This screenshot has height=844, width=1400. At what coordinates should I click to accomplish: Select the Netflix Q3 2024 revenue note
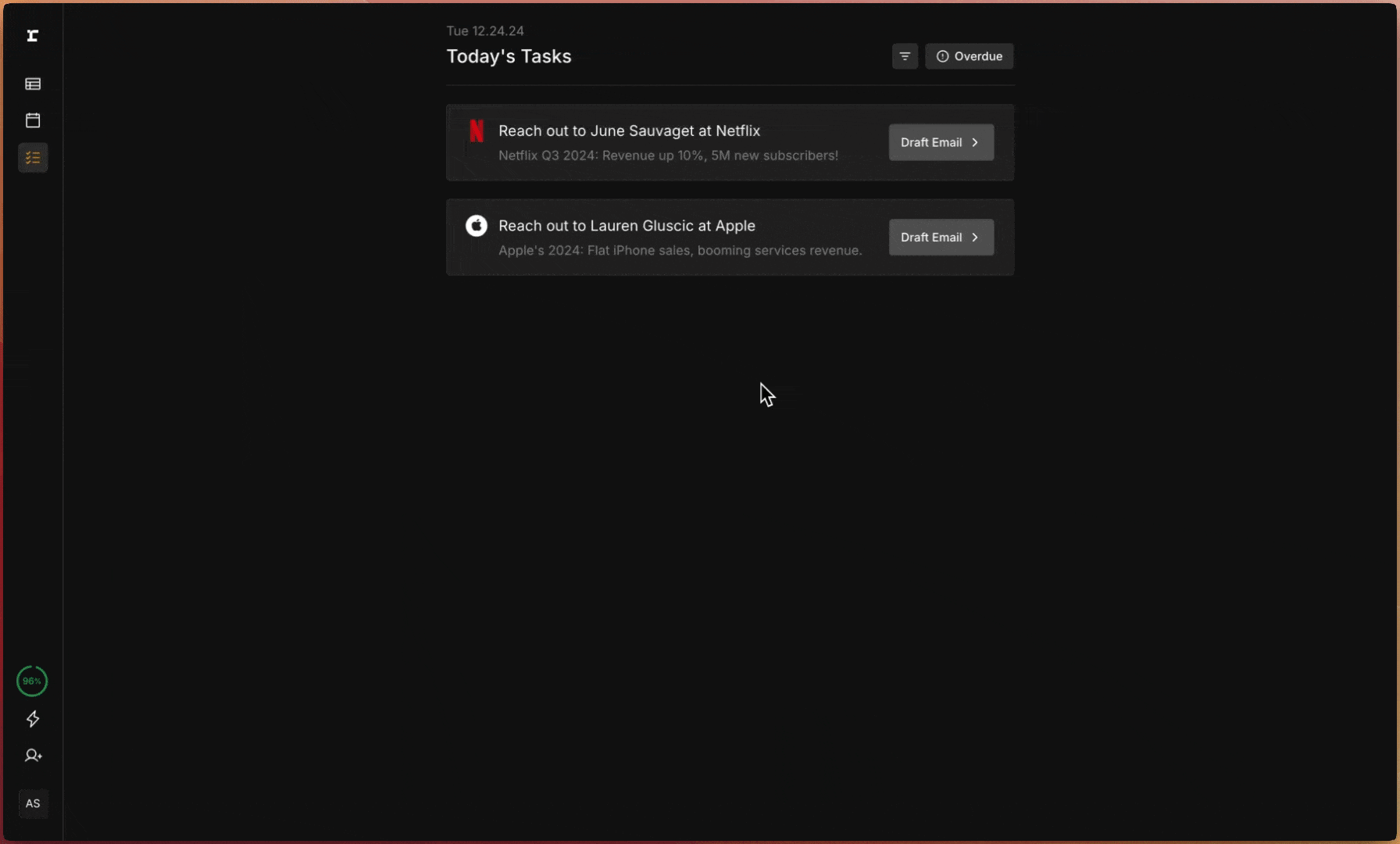(668, 156)
